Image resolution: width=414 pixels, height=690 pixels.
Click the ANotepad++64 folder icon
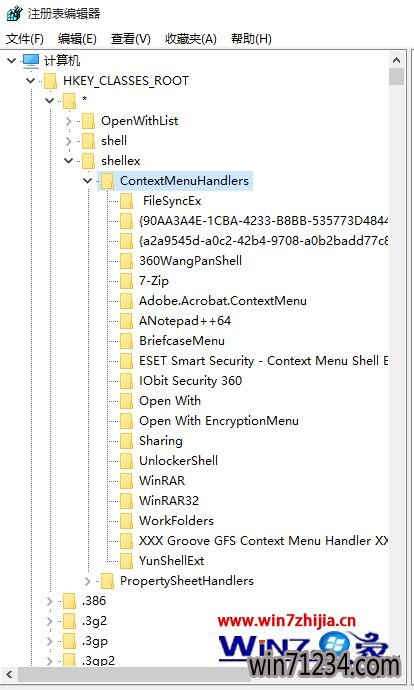tap(126, 321)
